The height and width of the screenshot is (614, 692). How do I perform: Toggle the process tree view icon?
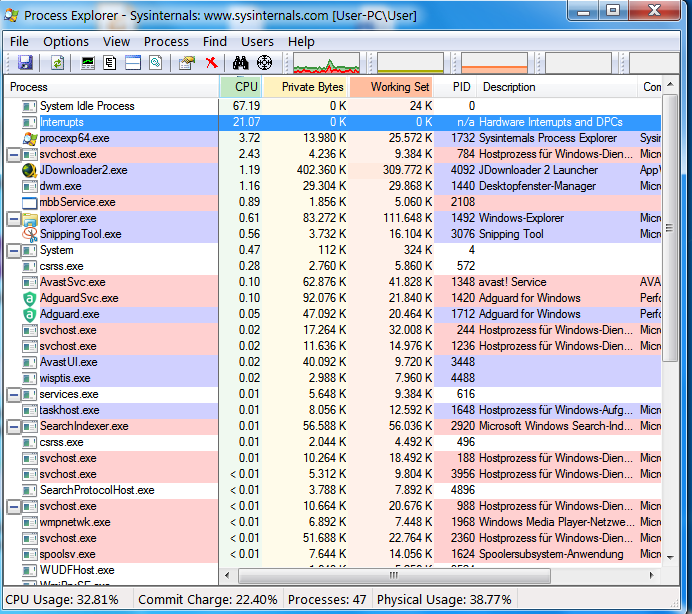[110, 63]
